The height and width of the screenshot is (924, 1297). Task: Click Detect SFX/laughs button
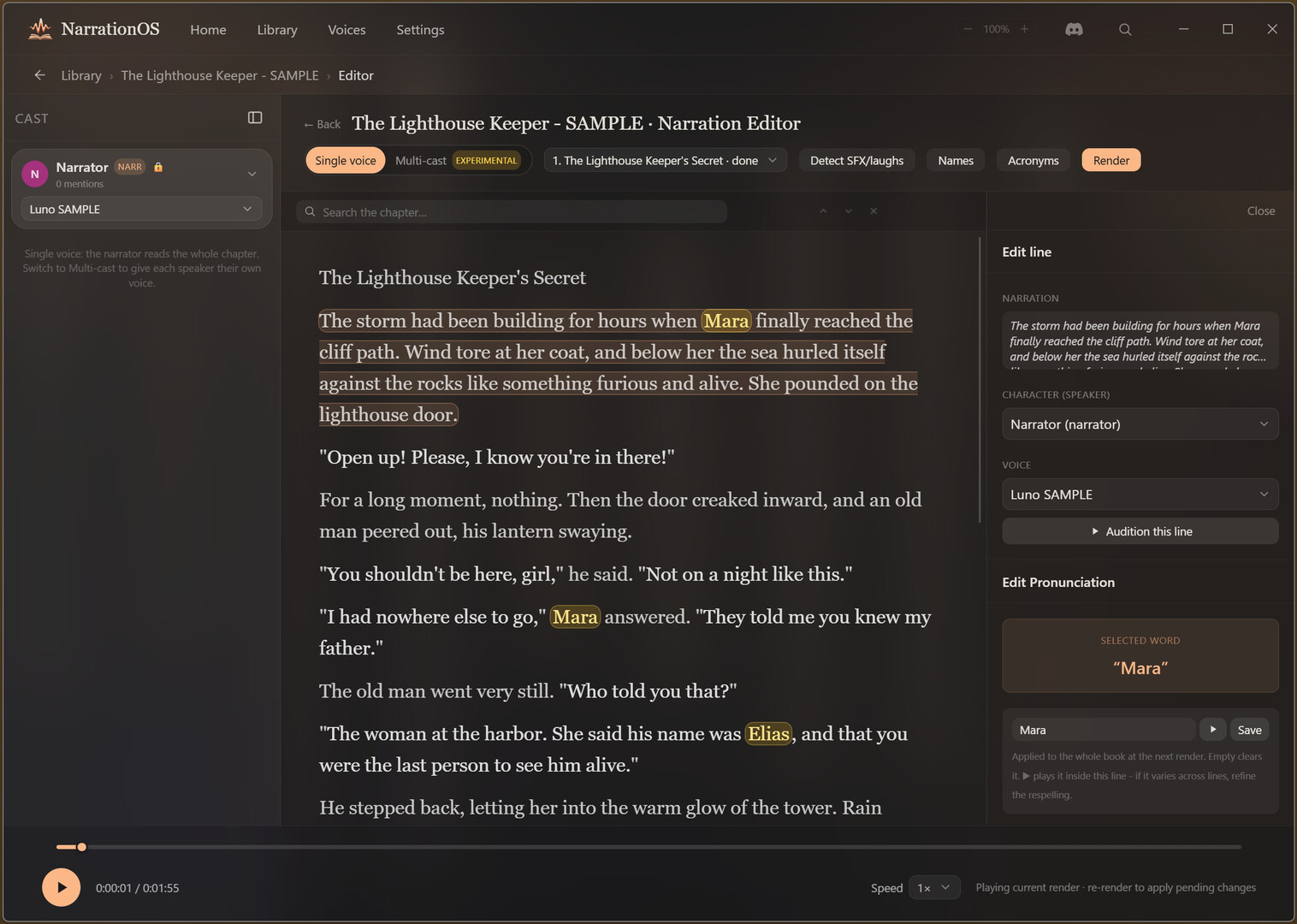[x=857, y=161]
